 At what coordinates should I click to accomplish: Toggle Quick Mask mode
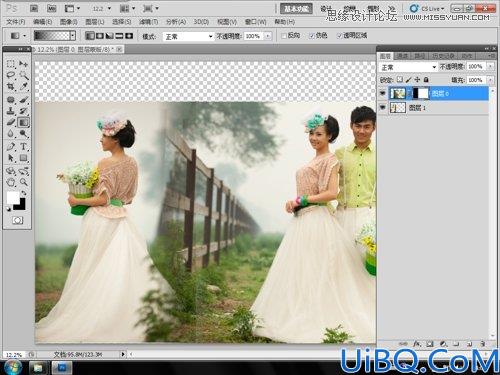(17, 220)
